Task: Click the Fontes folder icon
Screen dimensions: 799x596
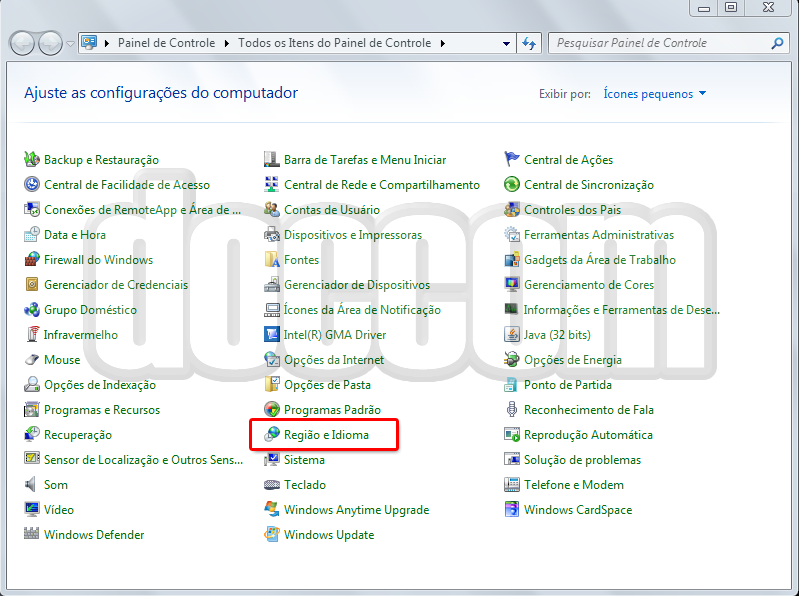Action: (272, 259)
